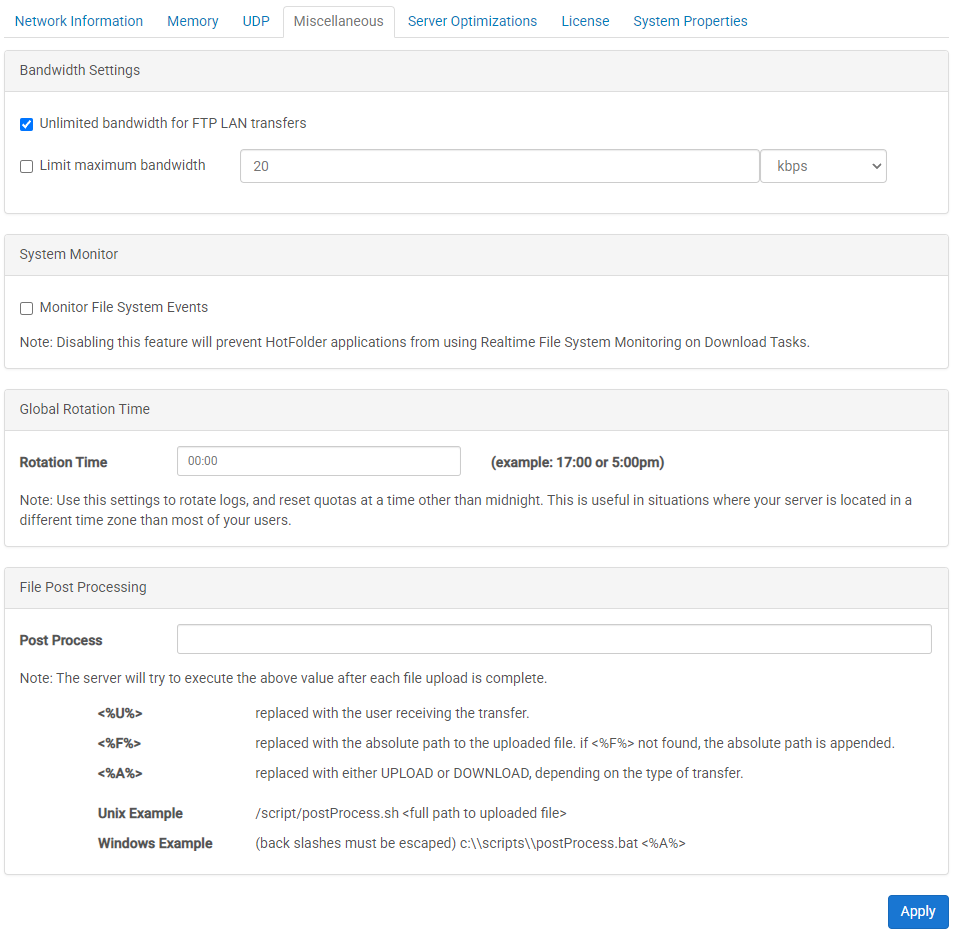Click the Unix Example label

[140, 813]
